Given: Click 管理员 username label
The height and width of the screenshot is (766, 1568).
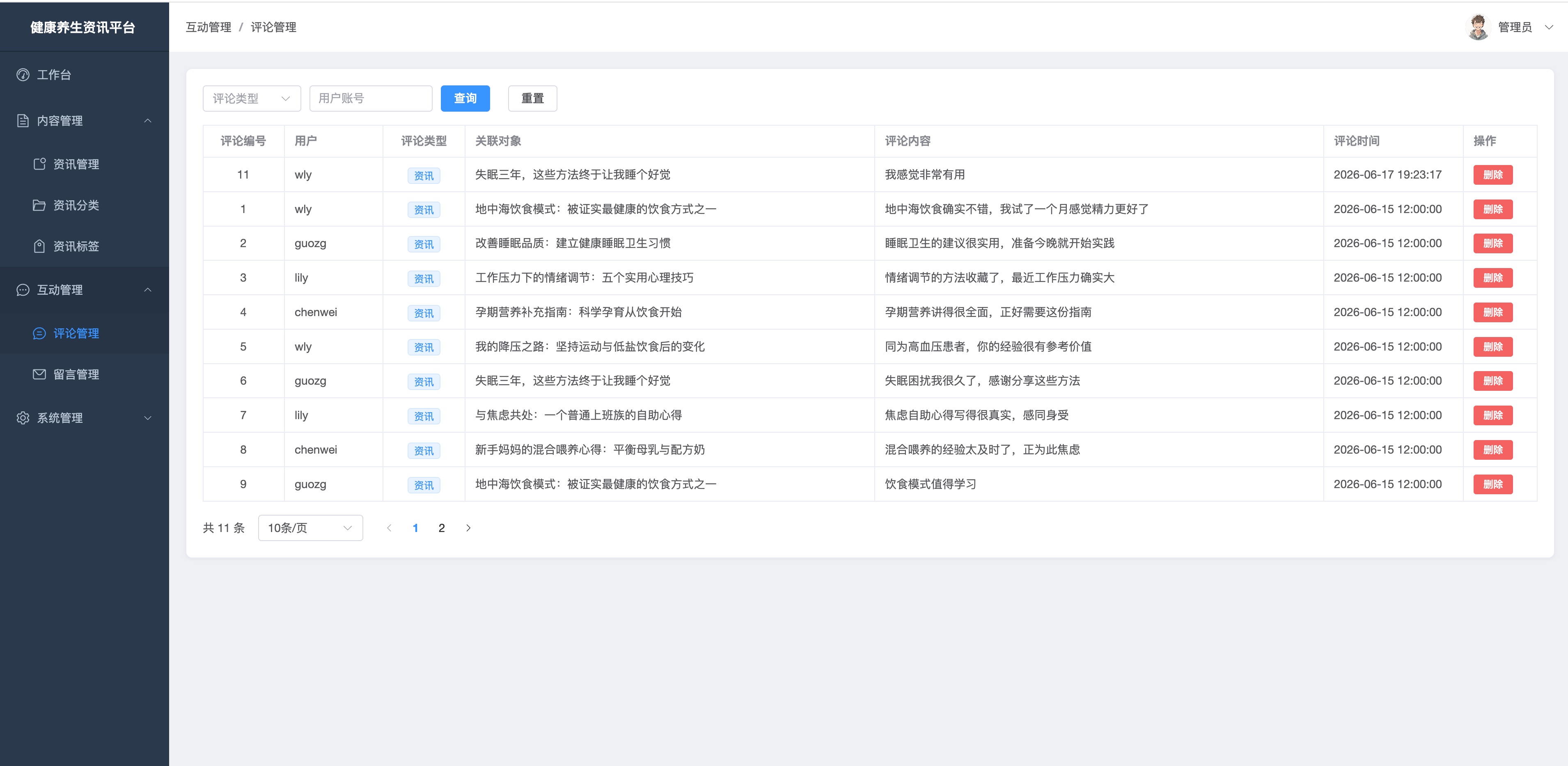Looking at the screenshot, I should [x=1515, y=28].
